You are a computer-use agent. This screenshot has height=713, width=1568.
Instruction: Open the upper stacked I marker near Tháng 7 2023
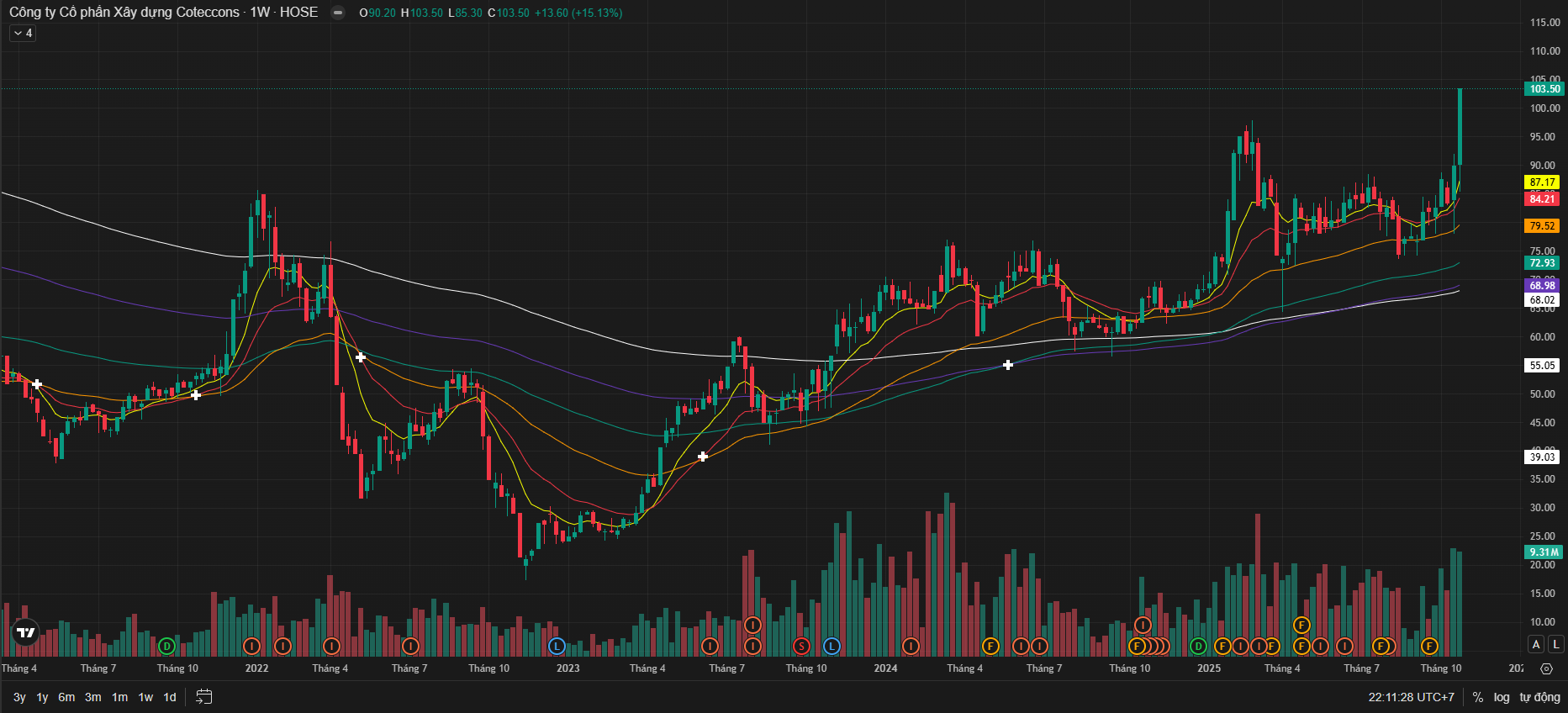point(752,625)
